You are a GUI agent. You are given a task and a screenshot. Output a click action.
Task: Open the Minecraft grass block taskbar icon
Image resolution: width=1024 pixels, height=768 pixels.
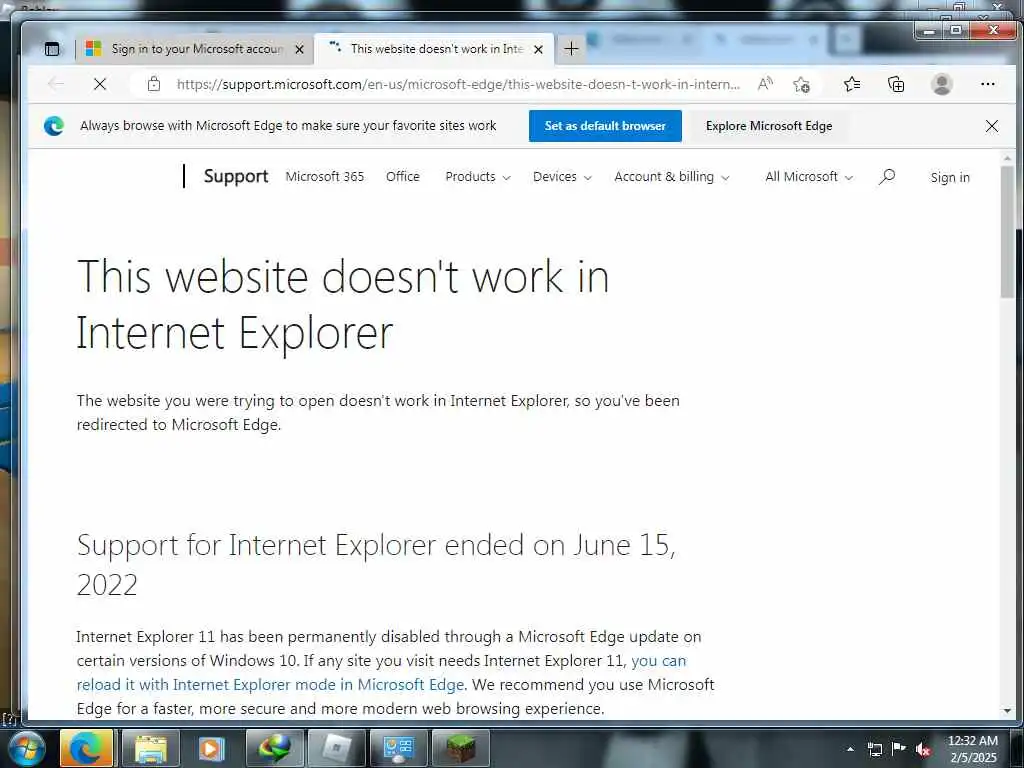460,748
